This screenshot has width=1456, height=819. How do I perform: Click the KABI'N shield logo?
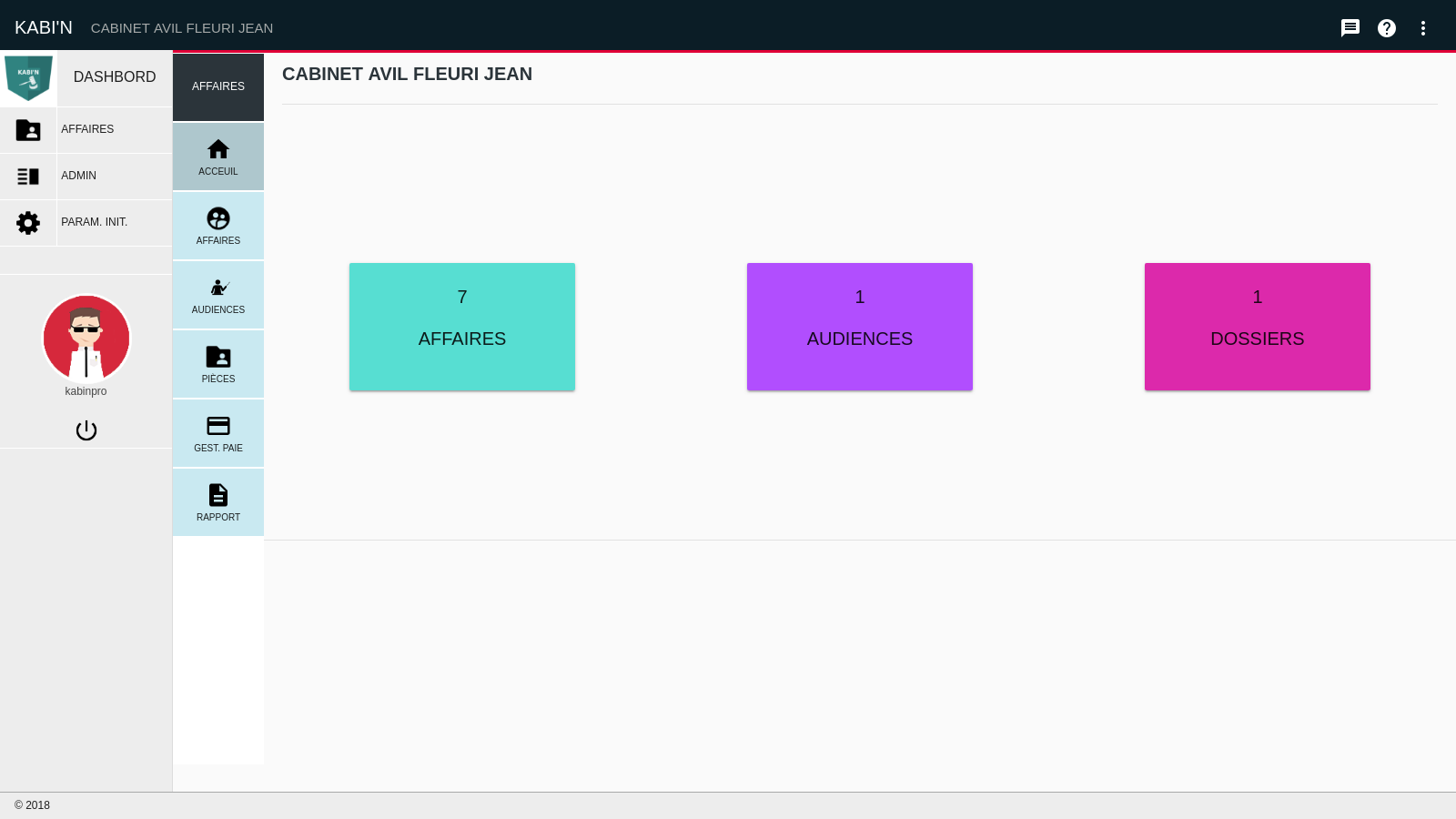pyautogui.click(x=28, y=78)
